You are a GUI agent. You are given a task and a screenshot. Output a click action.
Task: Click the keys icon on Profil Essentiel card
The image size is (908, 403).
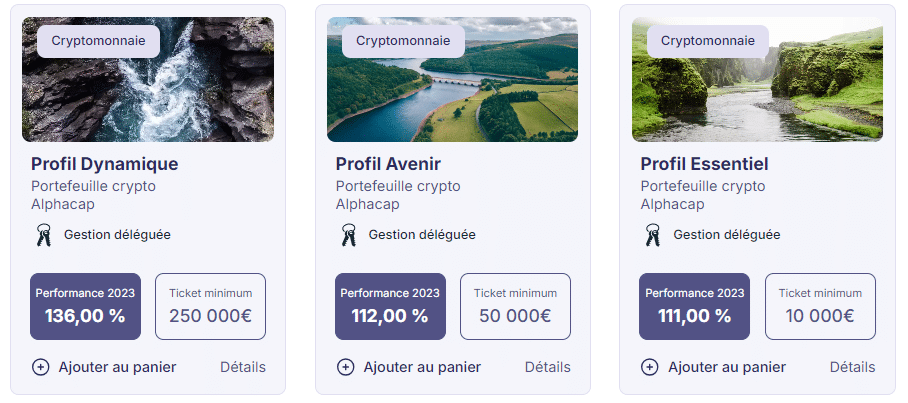tap(653, 235)
